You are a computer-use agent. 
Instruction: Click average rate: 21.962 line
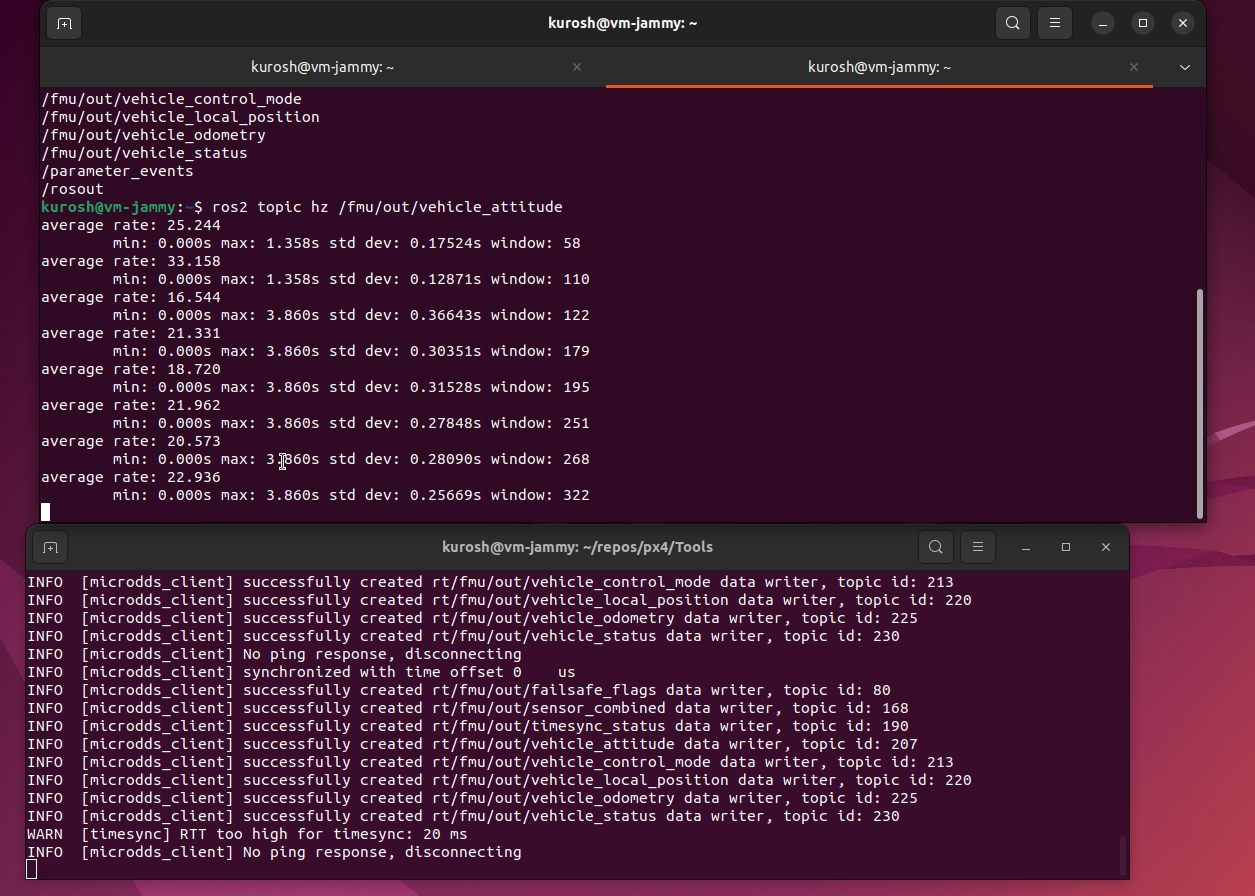[x=131, y=405]
